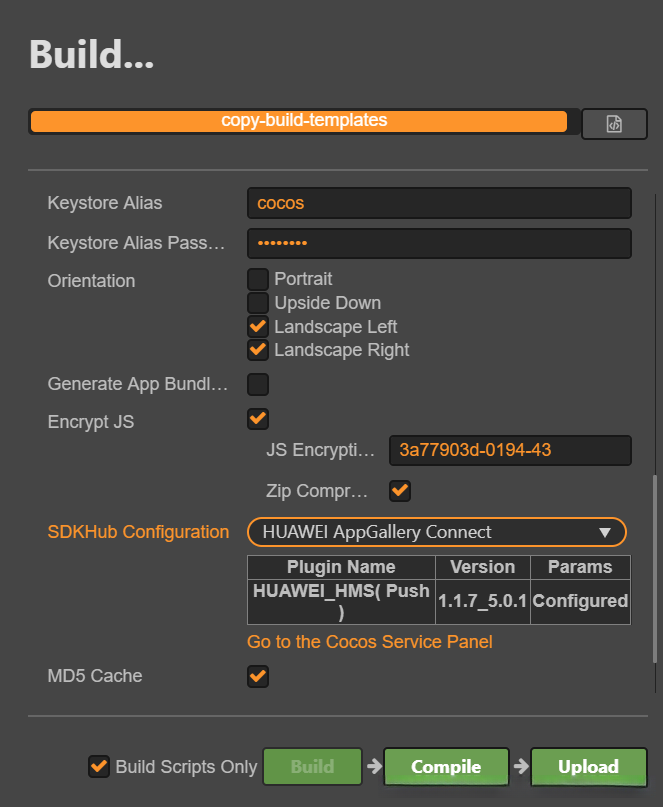Toggle Build Scripts Only checkbox
The height and width of the screenshot is (807, 663).
pos(99,766)
